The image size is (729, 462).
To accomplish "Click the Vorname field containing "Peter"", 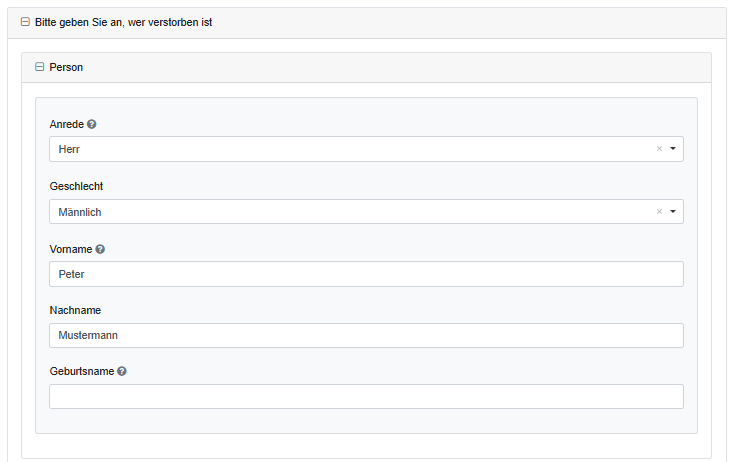I will [366, 274].
